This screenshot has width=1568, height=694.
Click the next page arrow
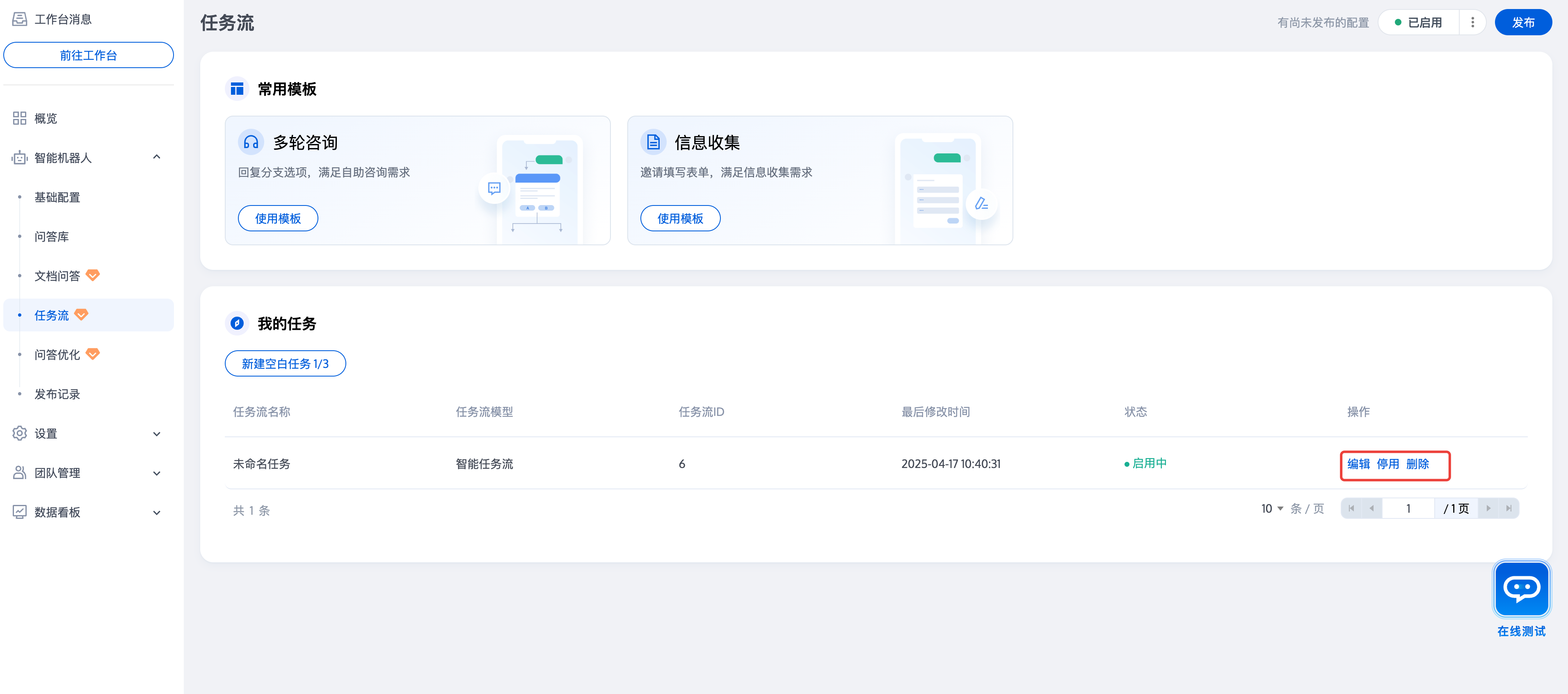1488,508
